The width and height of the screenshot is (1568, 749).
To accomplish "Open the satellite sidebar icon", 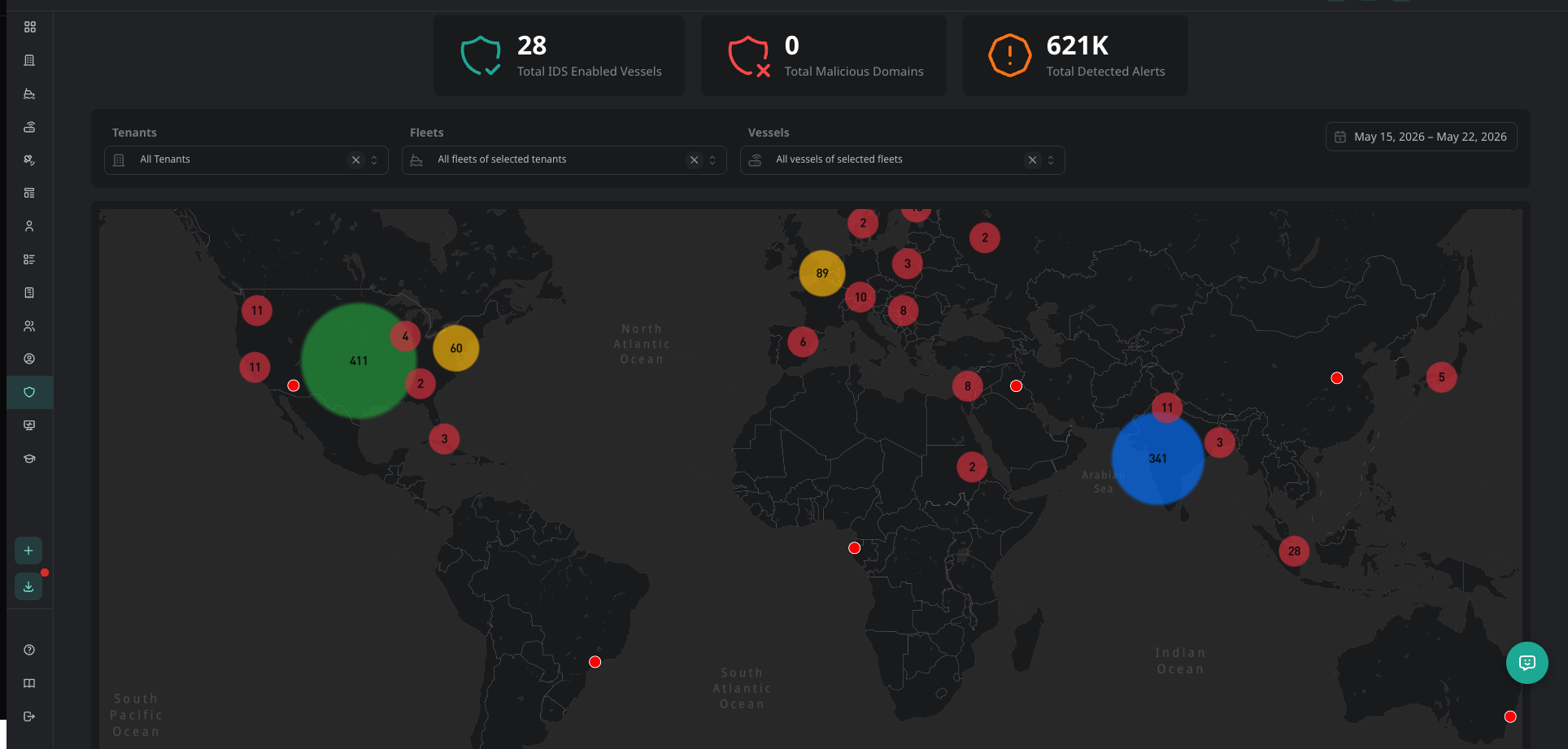I will [29, 160].
